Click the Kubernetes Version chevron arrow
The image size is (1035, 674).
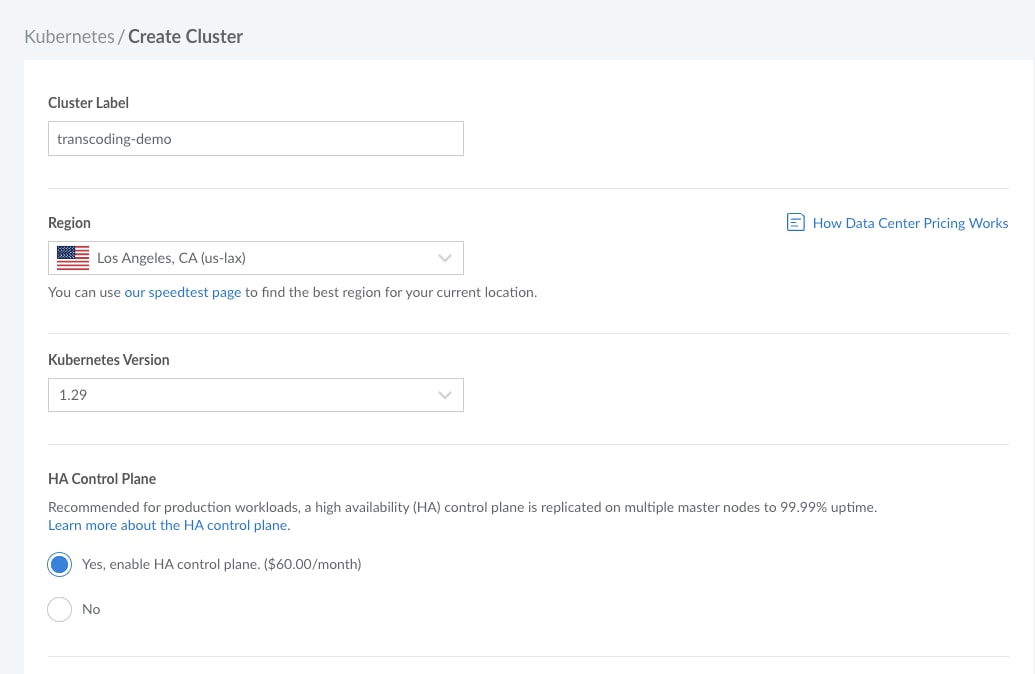[x=445, y=395]
